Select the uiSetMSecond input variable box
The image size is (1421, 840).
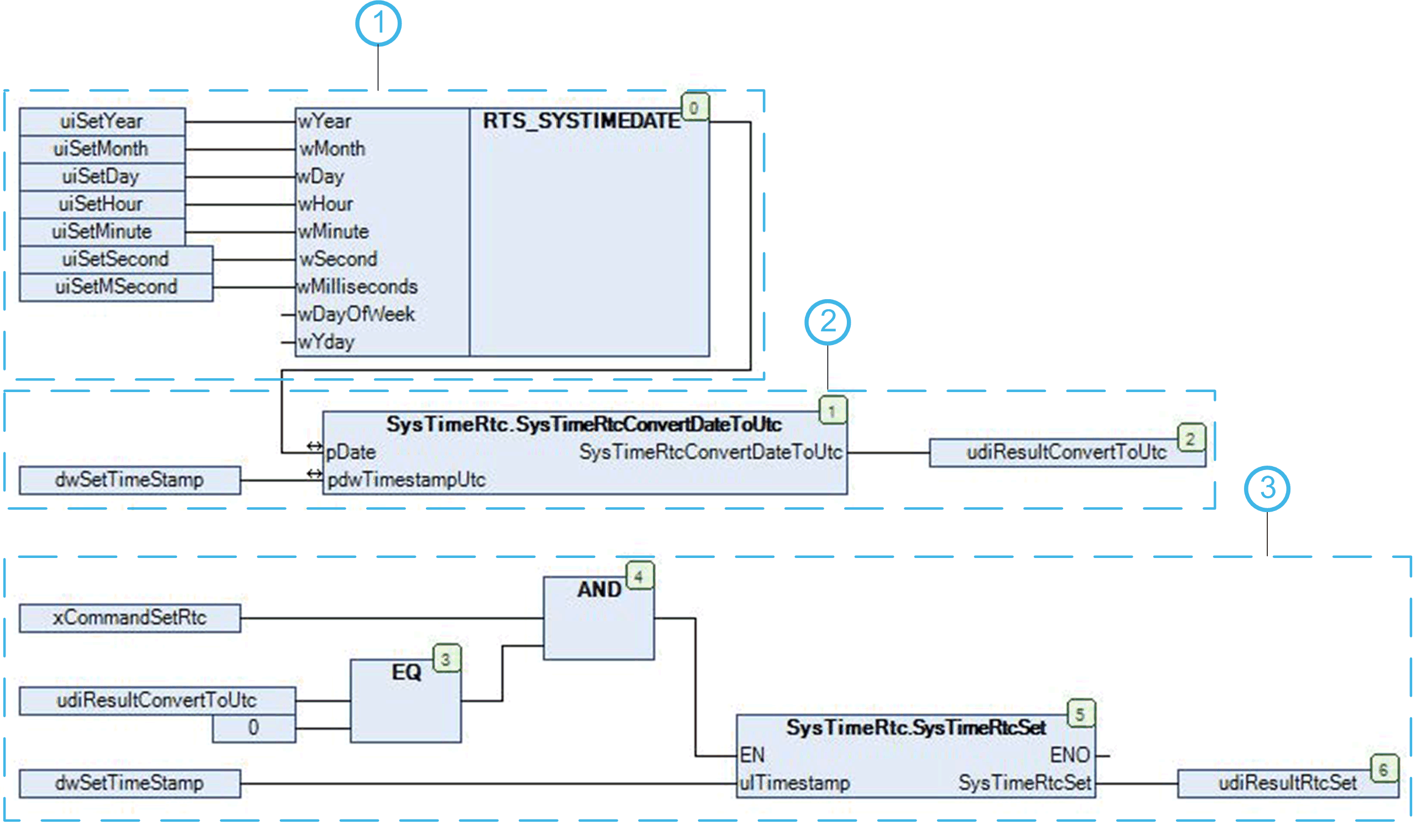(116, 287)
